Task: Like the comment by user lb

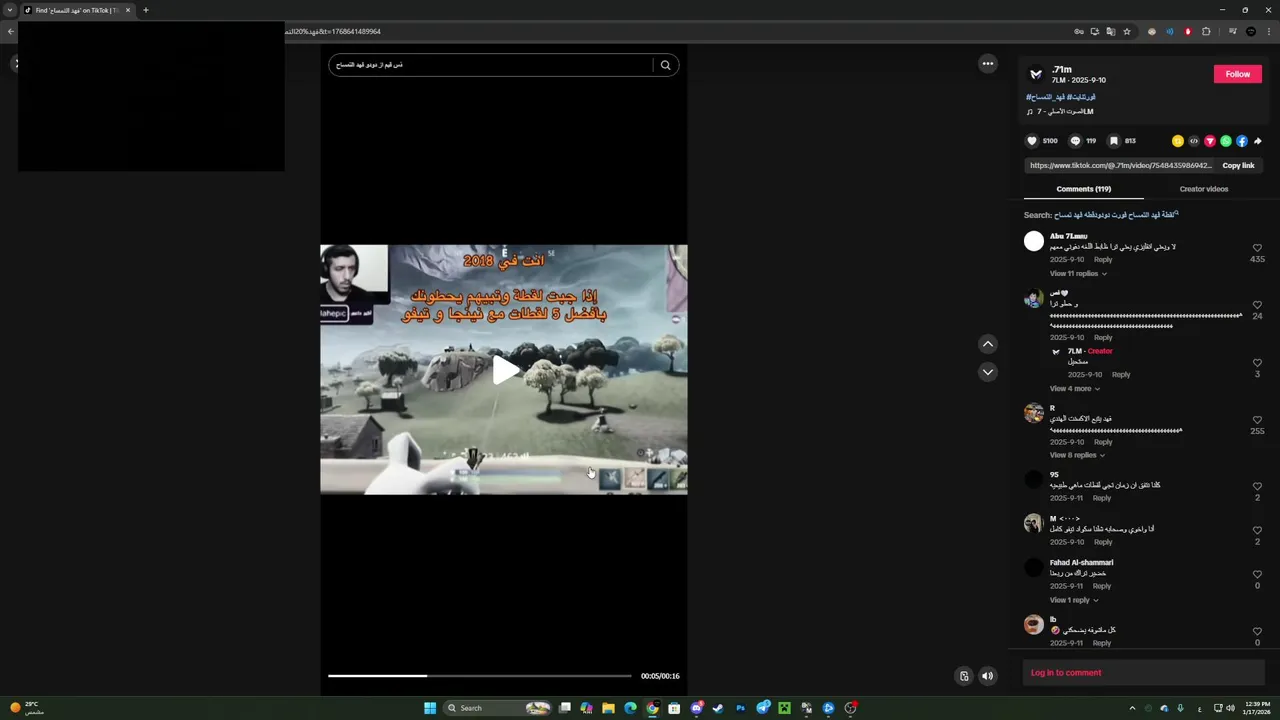Action: pos(1257,631)
